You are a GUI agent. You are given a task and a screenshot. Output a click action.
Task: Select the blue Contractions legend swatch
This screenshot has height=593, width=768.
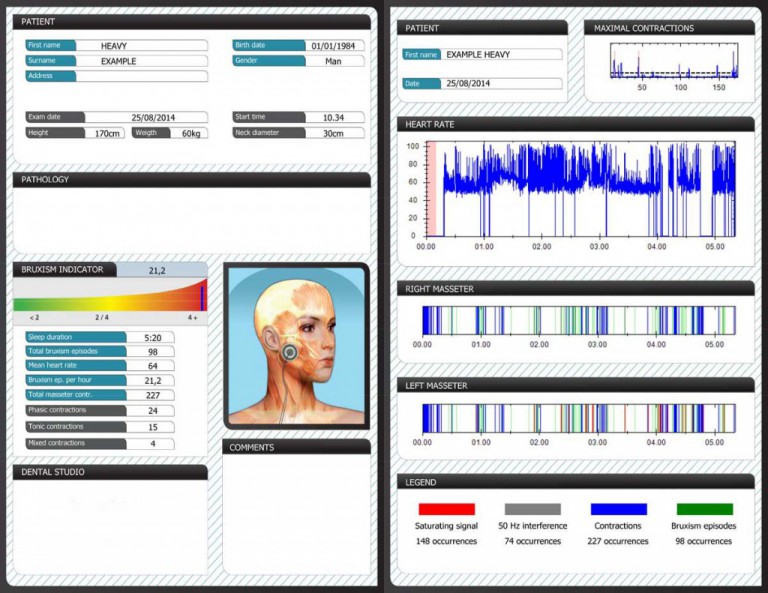tap(618, 509)
